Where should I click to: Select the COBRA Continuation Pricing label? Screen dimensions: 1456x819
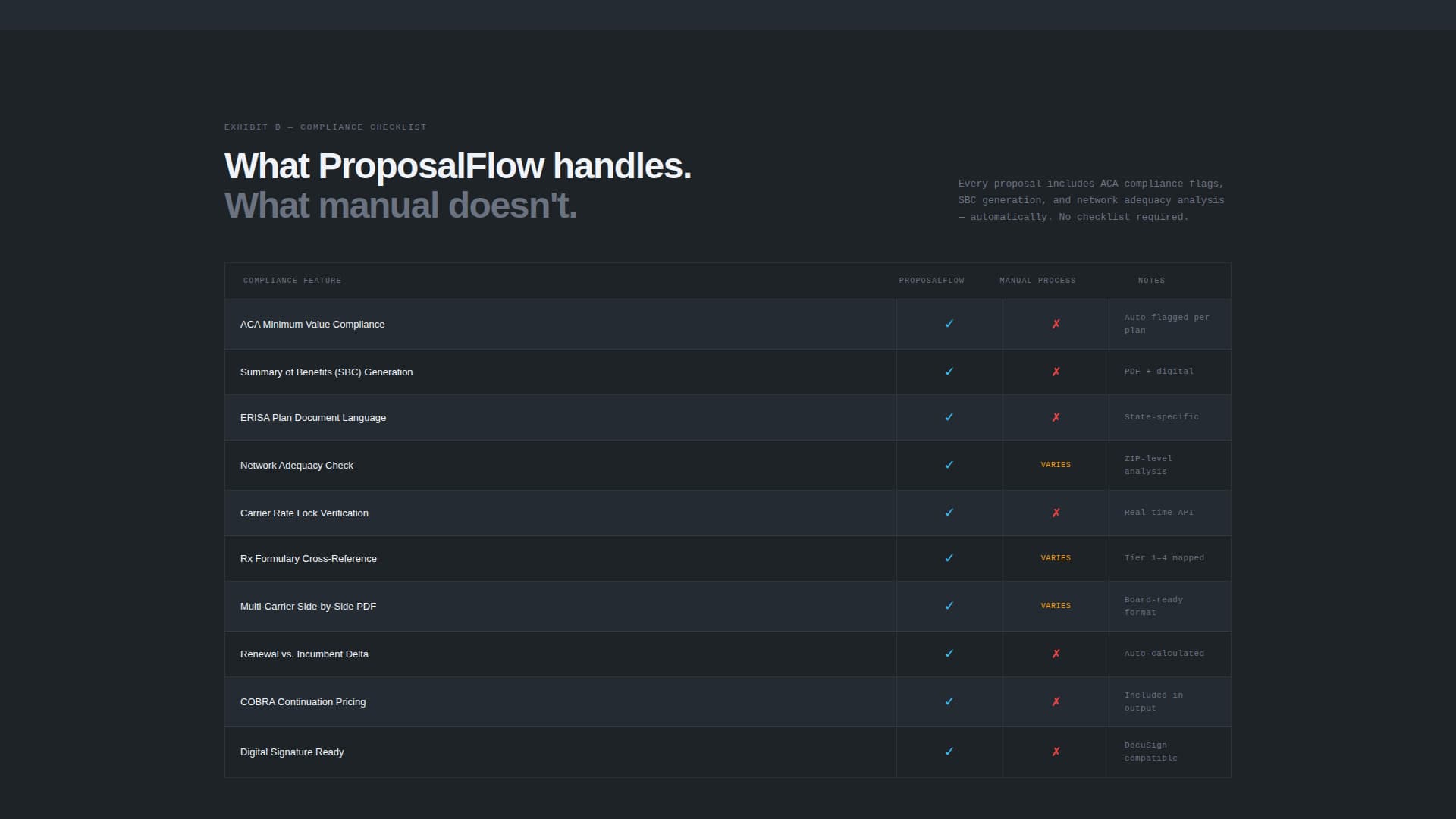click(x=303, y=702)
